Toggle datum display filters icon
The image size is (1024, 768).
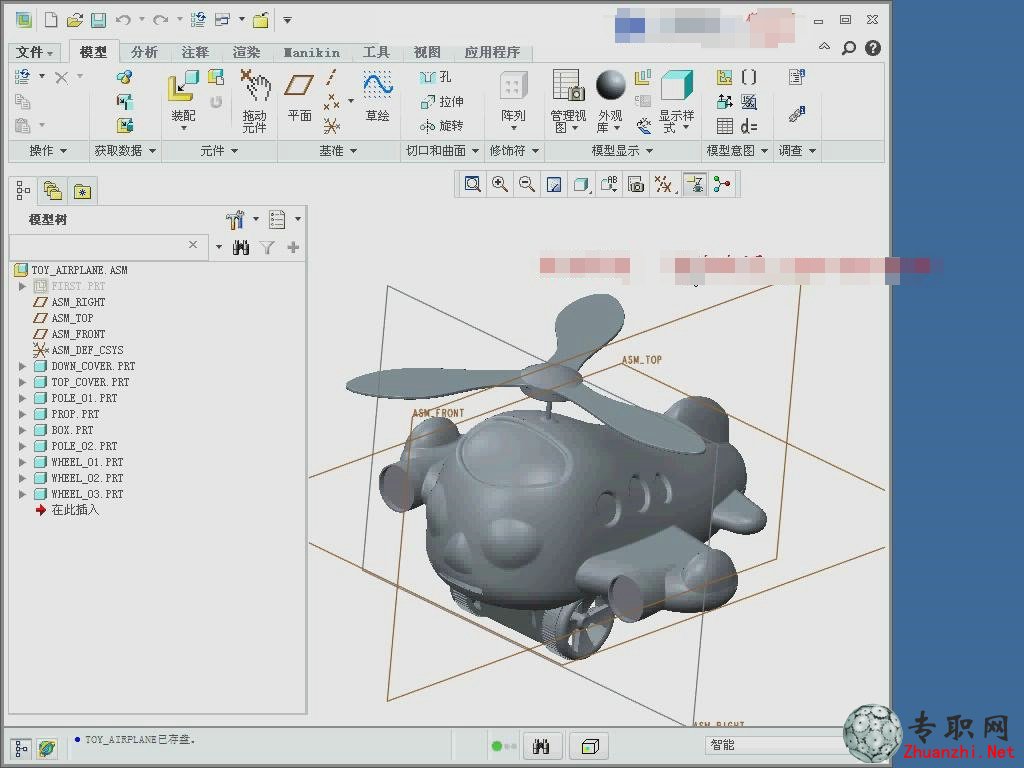(x=664, y=185)
